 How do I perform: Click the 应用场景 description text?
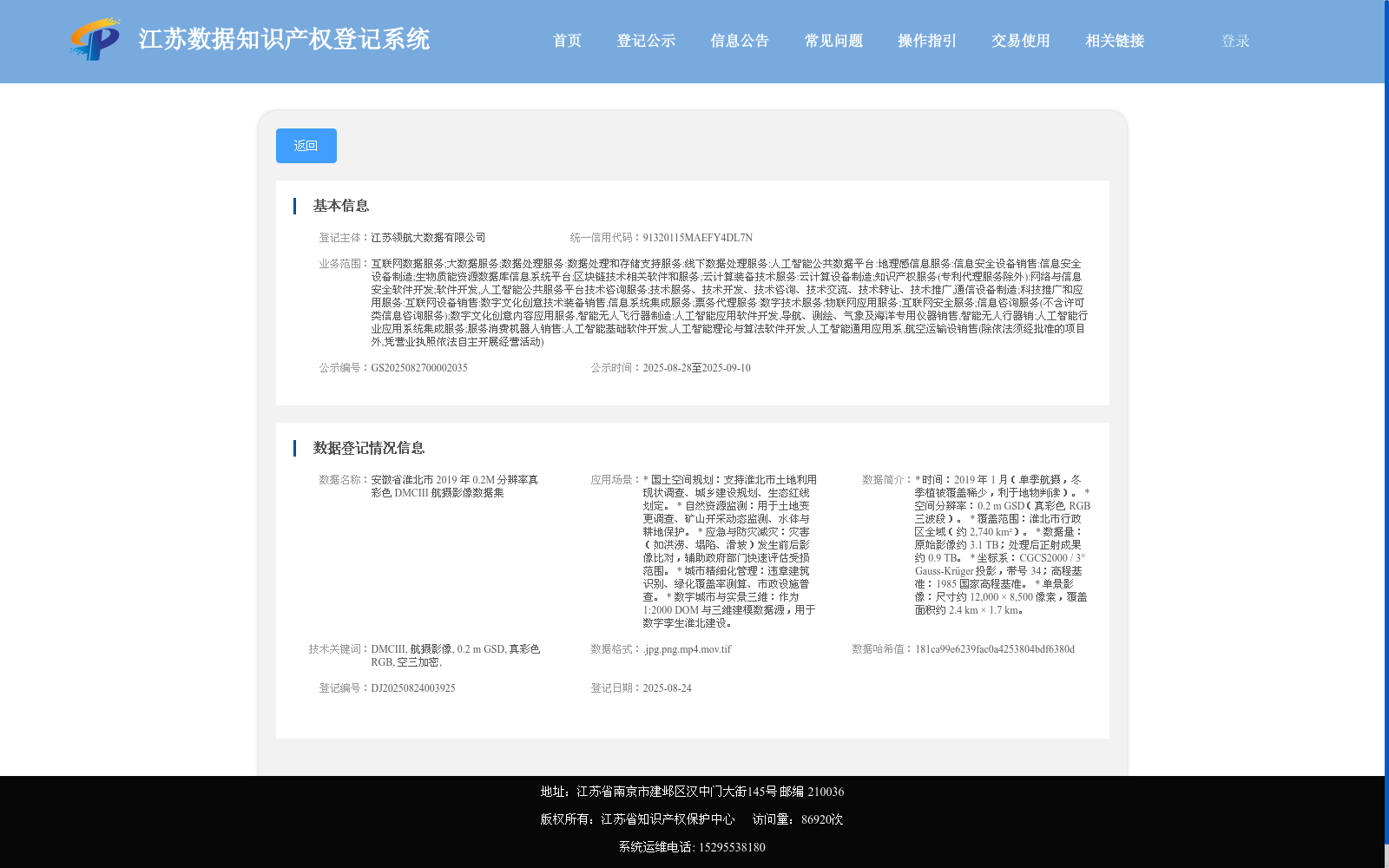click(729, 551)
